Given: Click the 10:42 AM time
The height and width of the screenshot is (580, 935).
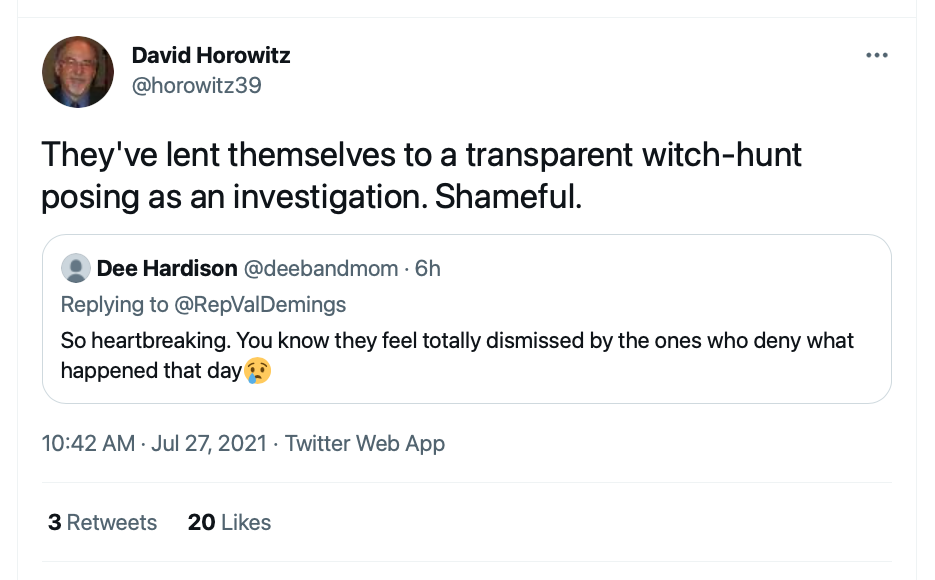Looking at the screenshot, I should [x=88, y=443].
